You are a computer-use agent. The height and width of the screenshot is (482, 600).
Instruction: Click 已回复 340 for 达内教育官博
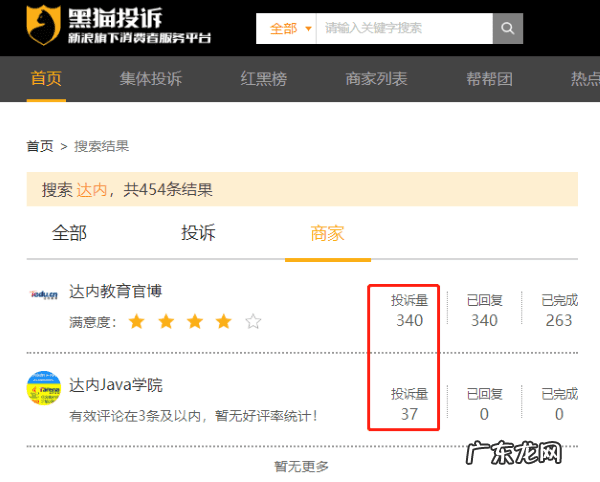pos(484,311)
